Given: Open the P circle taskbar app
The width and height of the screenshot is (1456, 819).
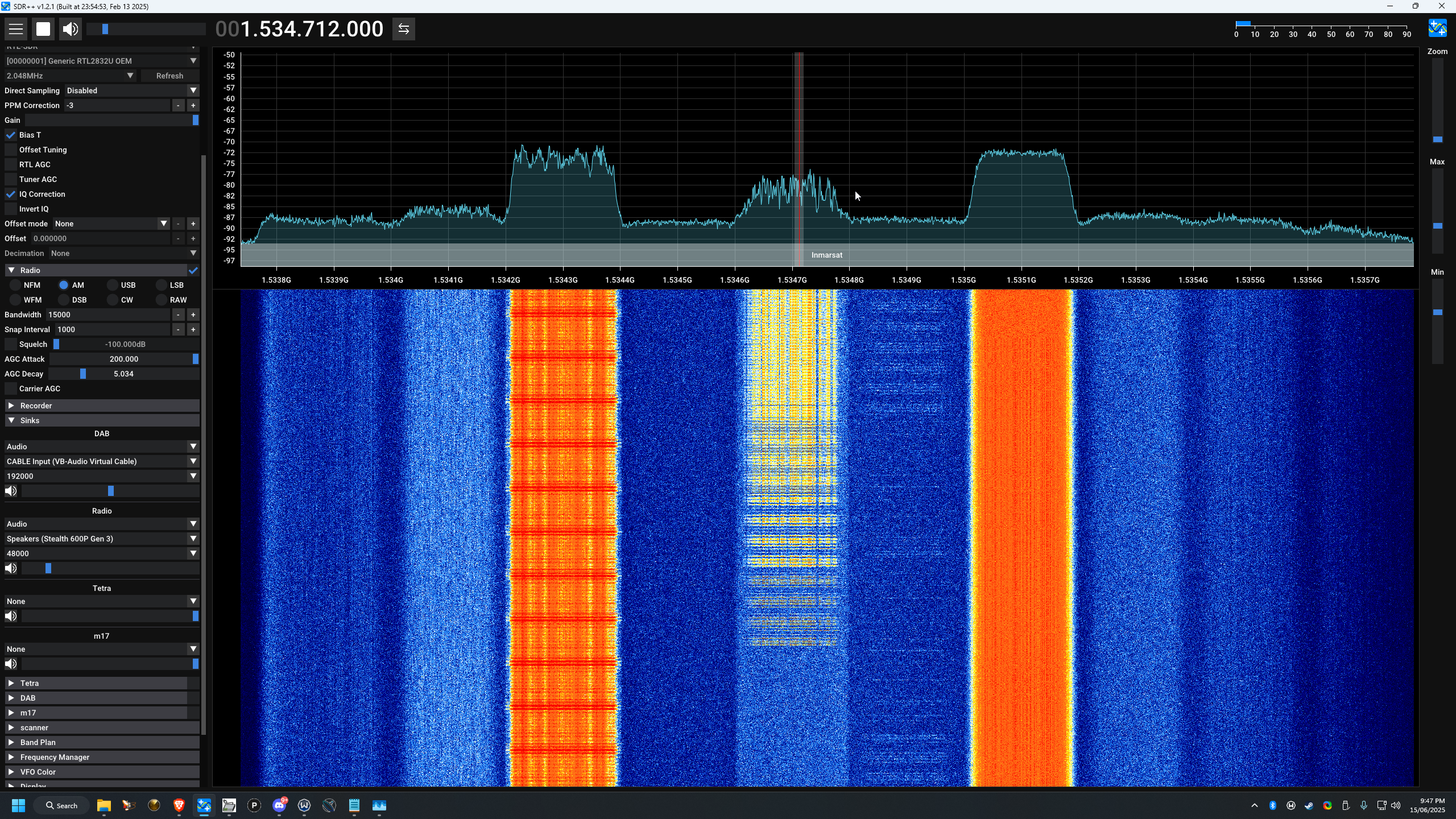Looking at the screenshot, I should coord(254,805).
